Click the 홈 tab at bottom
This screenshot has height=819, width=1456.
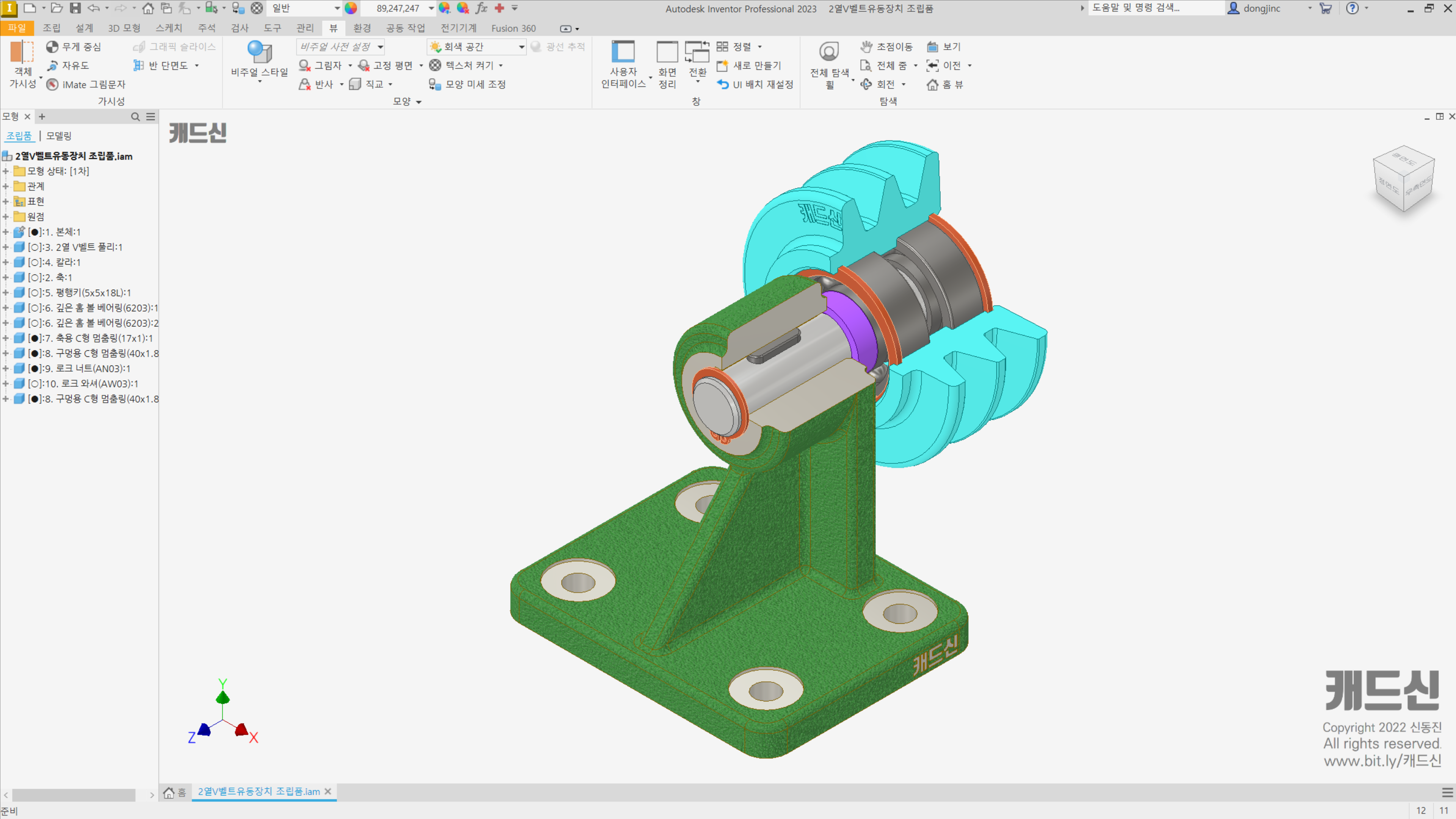coord(175,792)
